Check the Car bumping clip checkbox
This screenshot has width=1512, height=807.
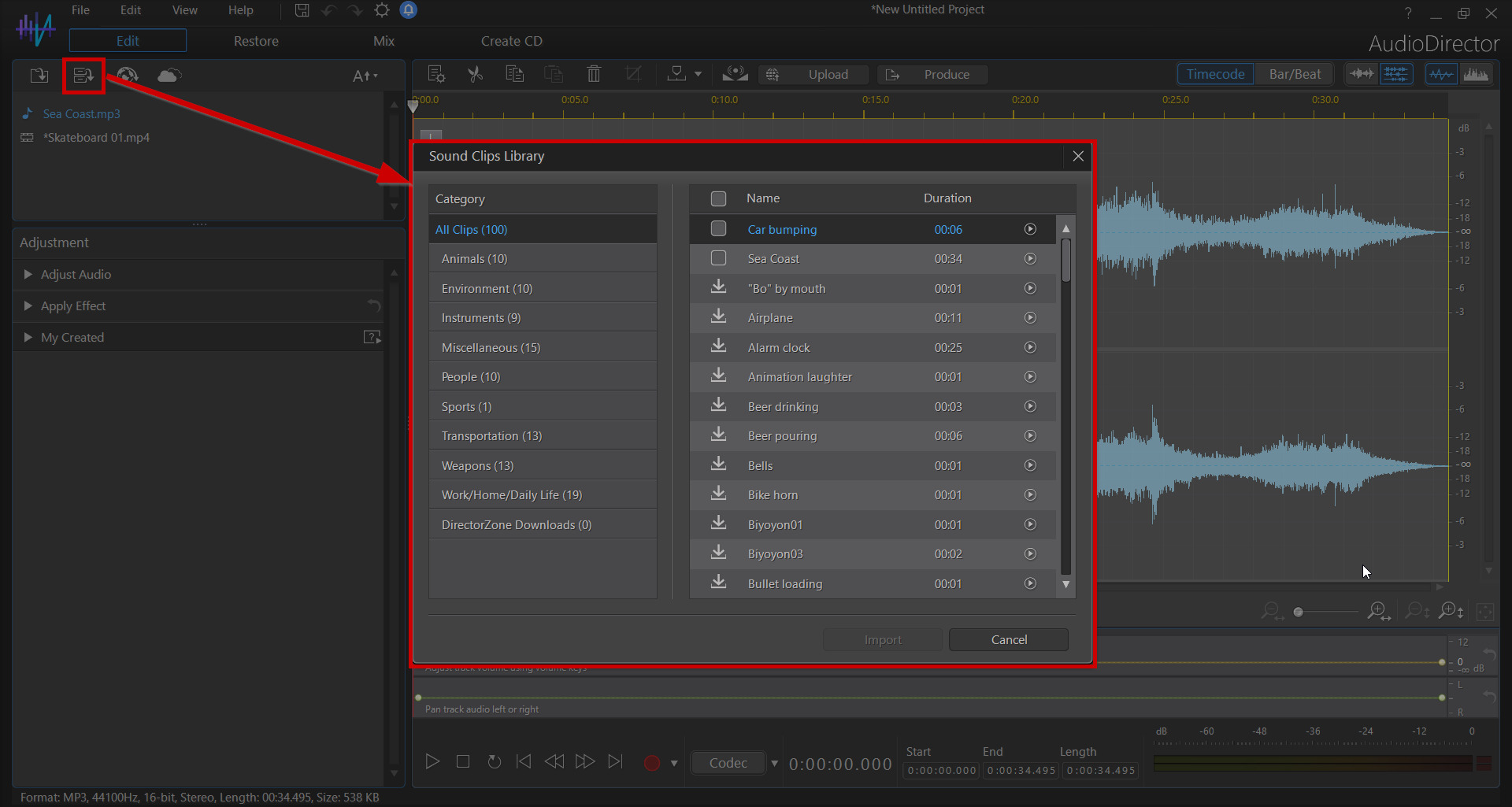(718, 229)
